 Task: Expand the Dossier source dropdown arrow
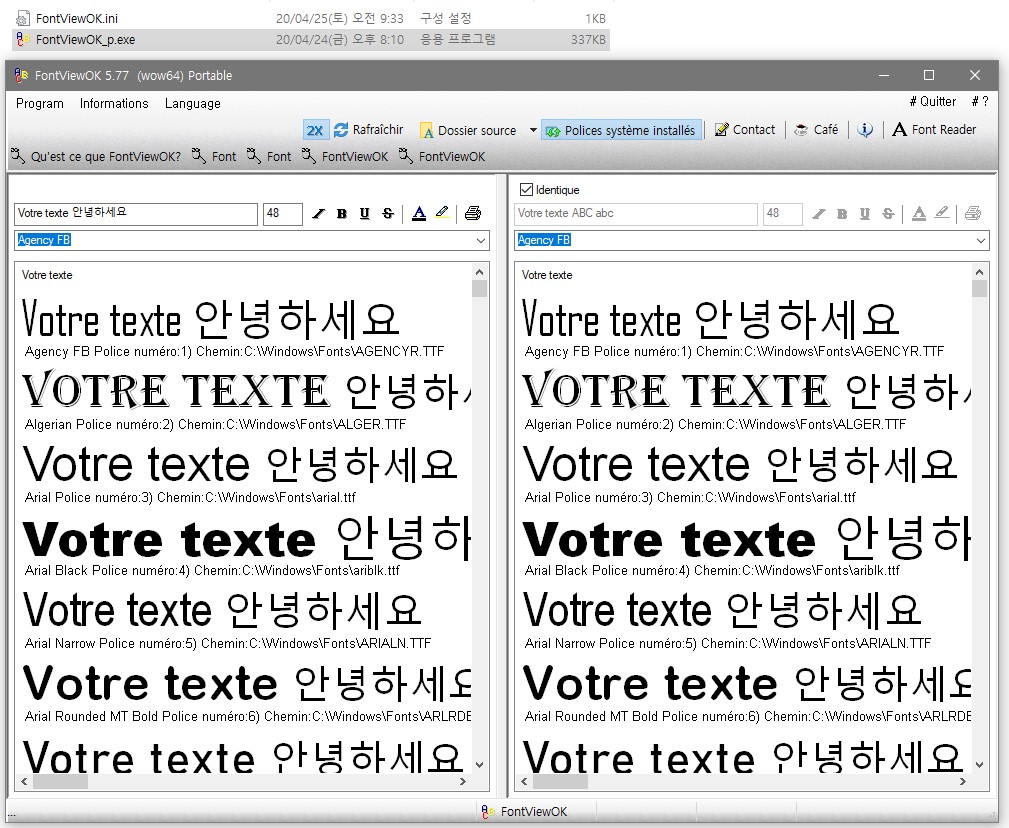tap(532, 131)
